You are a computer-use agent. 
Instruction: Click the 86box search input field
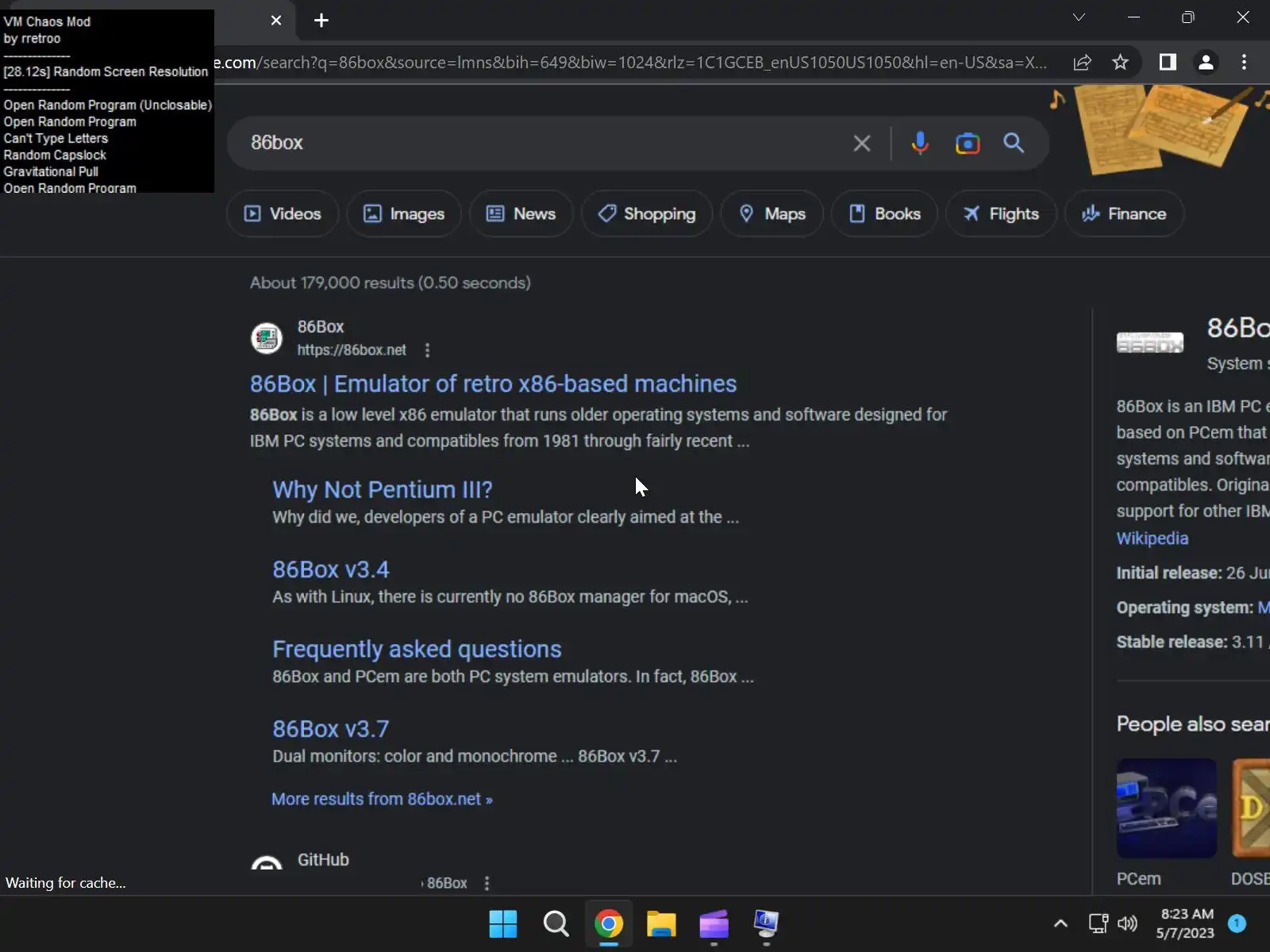tap(548, 143)
